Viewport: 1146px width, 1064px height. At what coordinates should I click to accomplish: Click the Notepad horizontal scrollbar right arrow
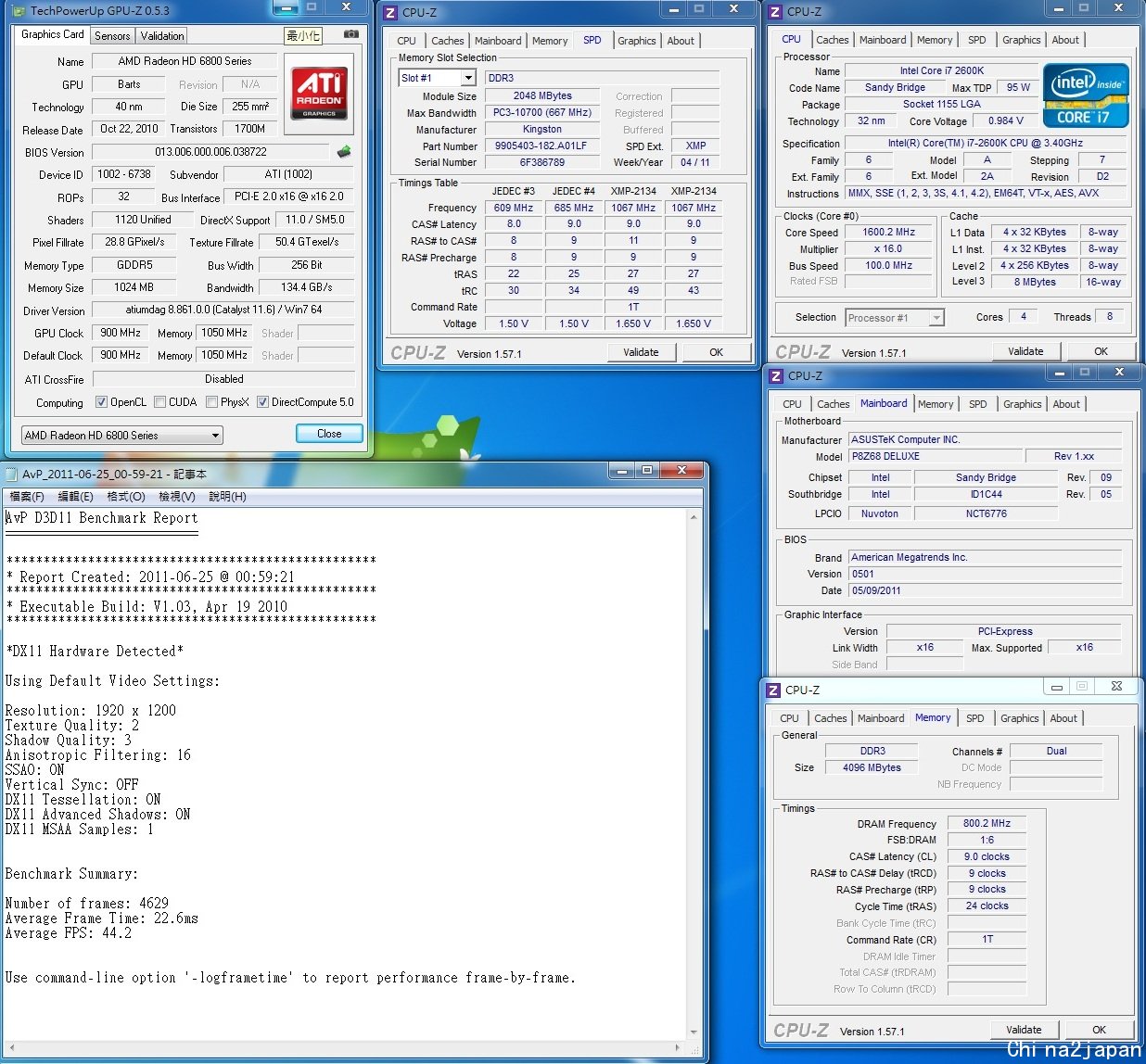677,1048
